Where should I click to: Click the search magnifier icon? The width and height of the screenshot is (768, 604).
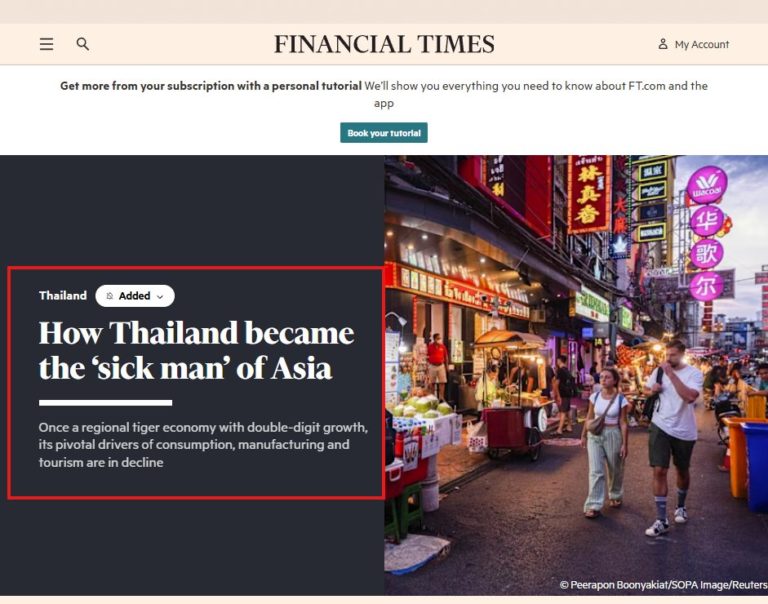coord(83,44)
